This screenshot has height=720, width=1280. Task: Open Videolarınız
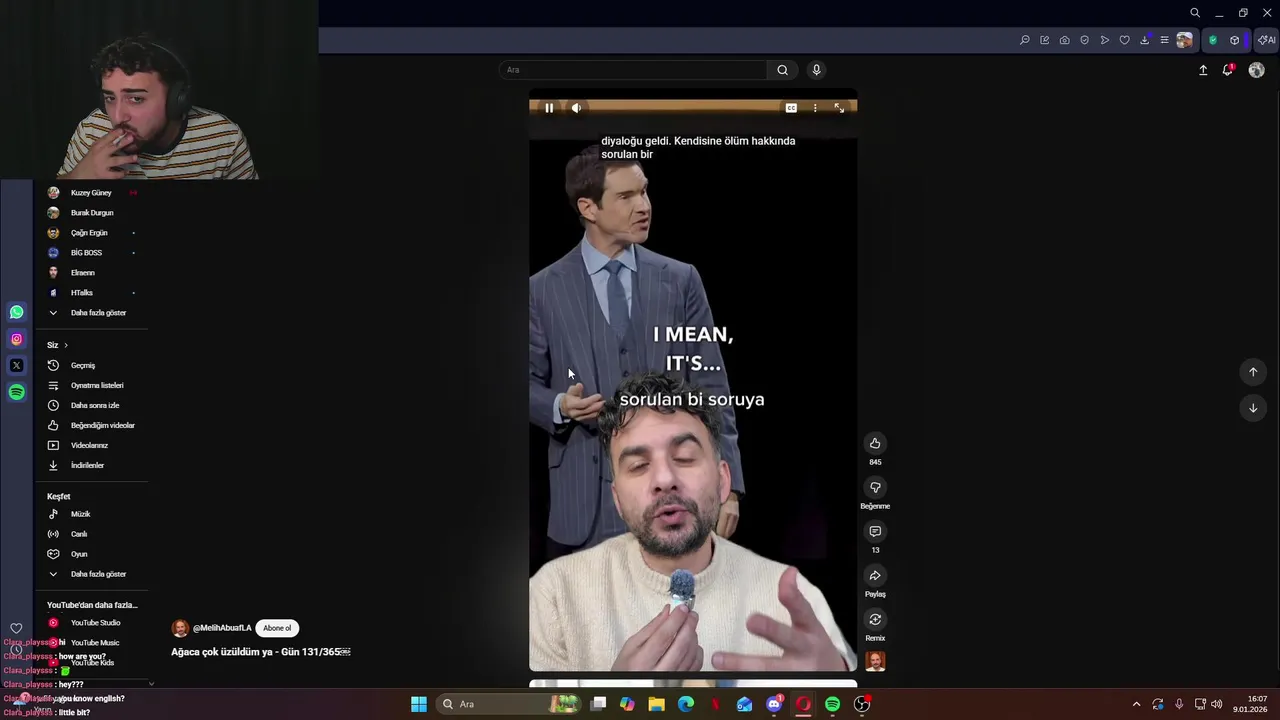pos(91,445)
